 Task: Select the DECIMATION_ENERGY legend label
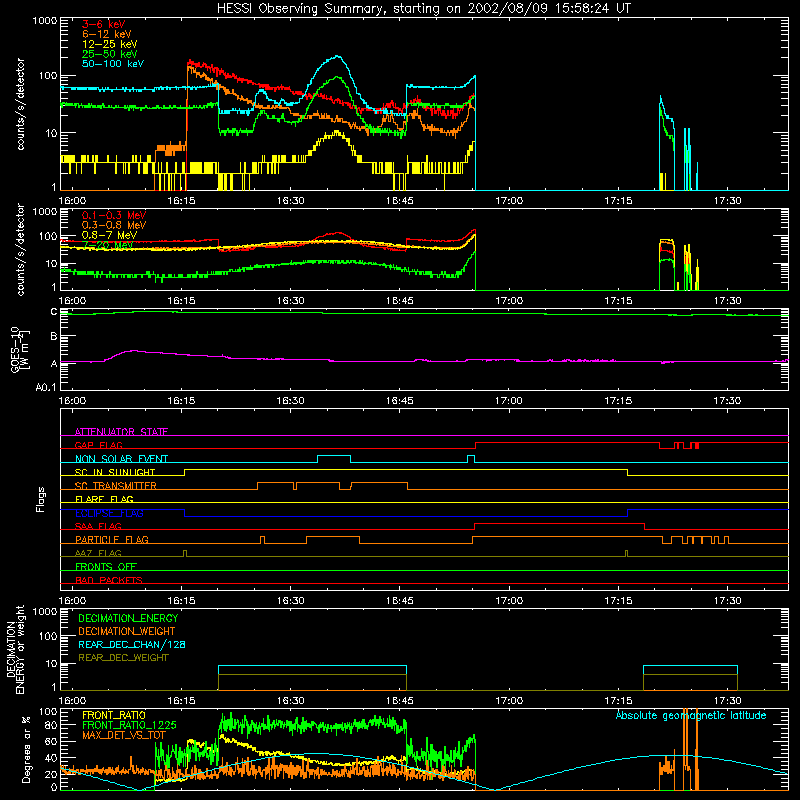point(128,618)
